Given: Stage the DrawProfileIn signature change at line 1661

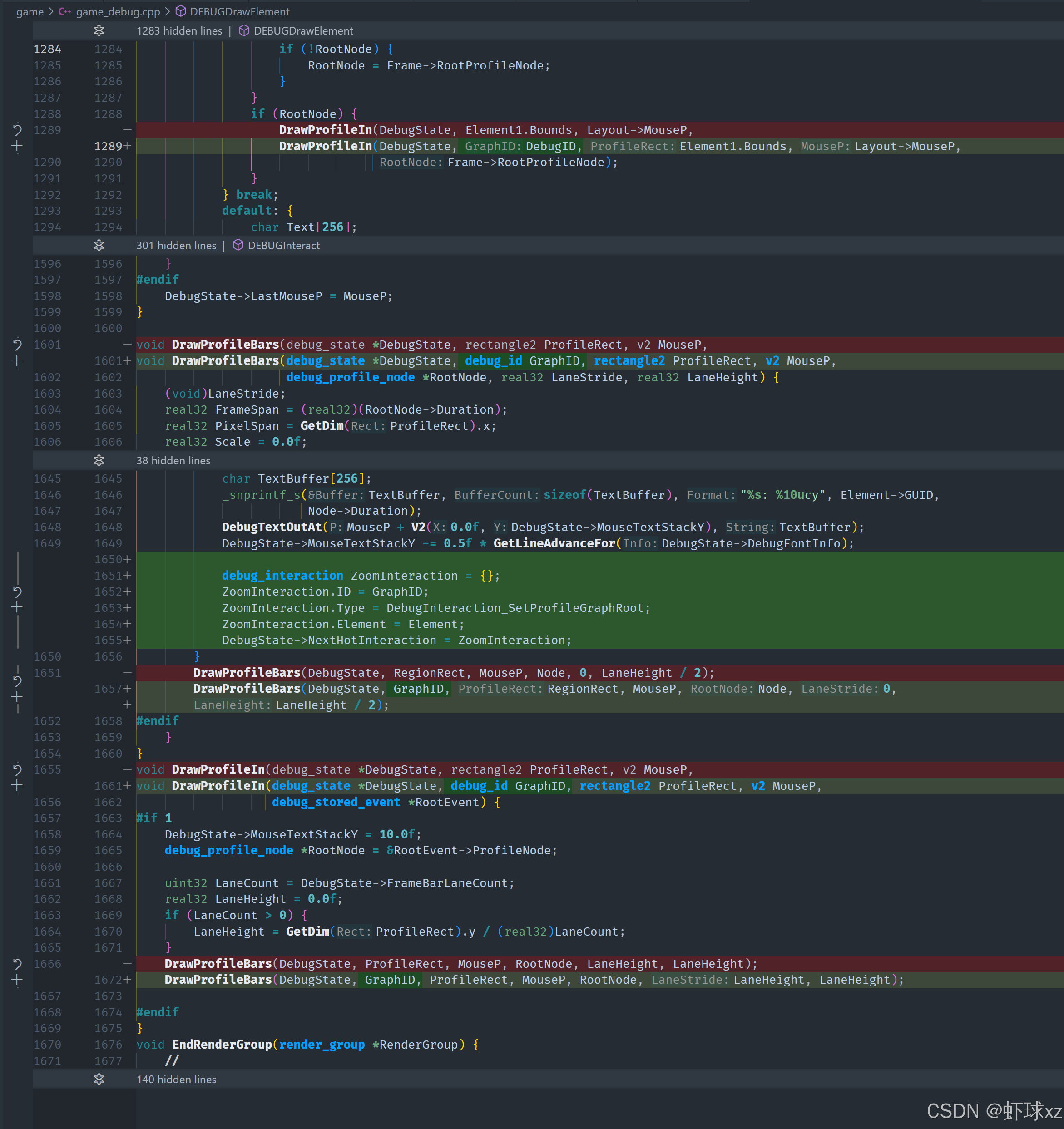Looking at the screenshot, I should (x=17, y=786).
